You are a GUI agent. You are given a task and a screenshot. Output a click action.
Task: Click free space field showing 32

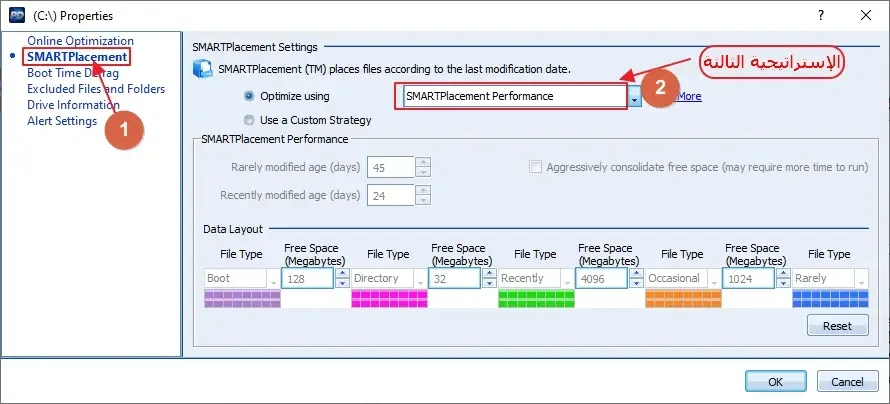[x=455, y=279]
